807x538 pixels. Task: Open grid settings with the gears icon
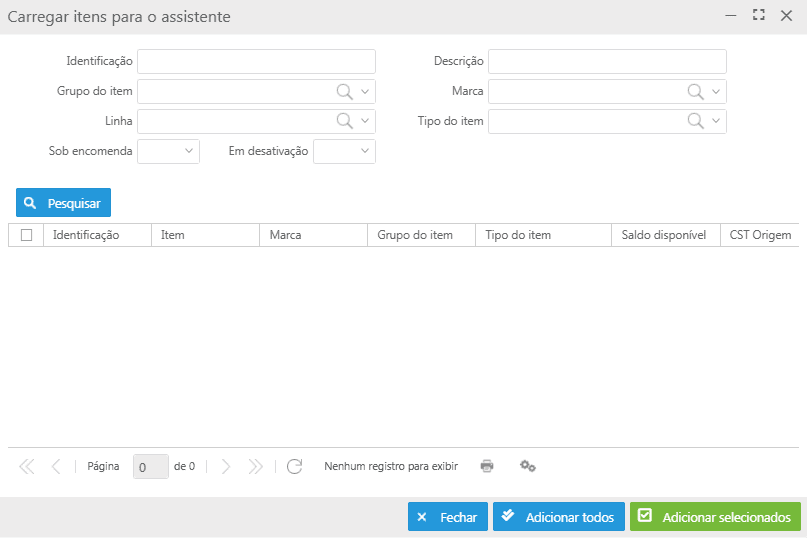tap(528, 466)
